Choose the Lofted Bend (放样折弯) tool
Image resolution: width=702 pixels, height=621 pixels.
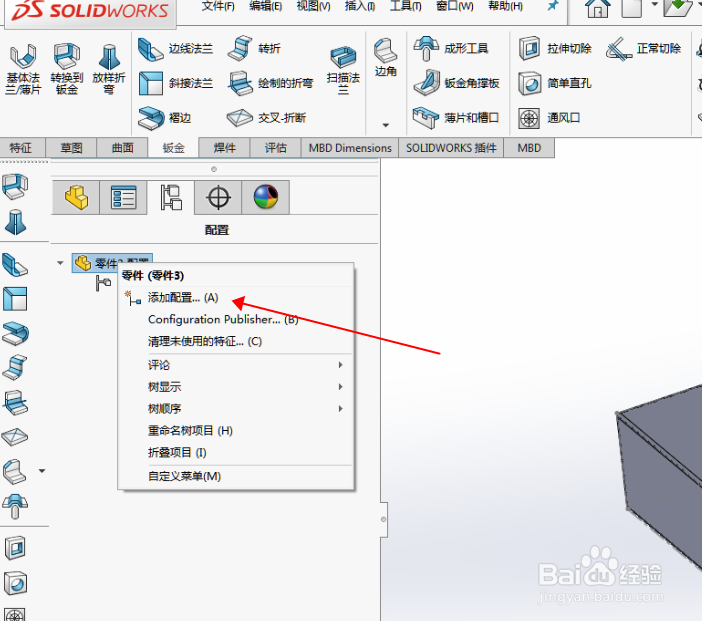pyautogui.click(x=109, y=69)
